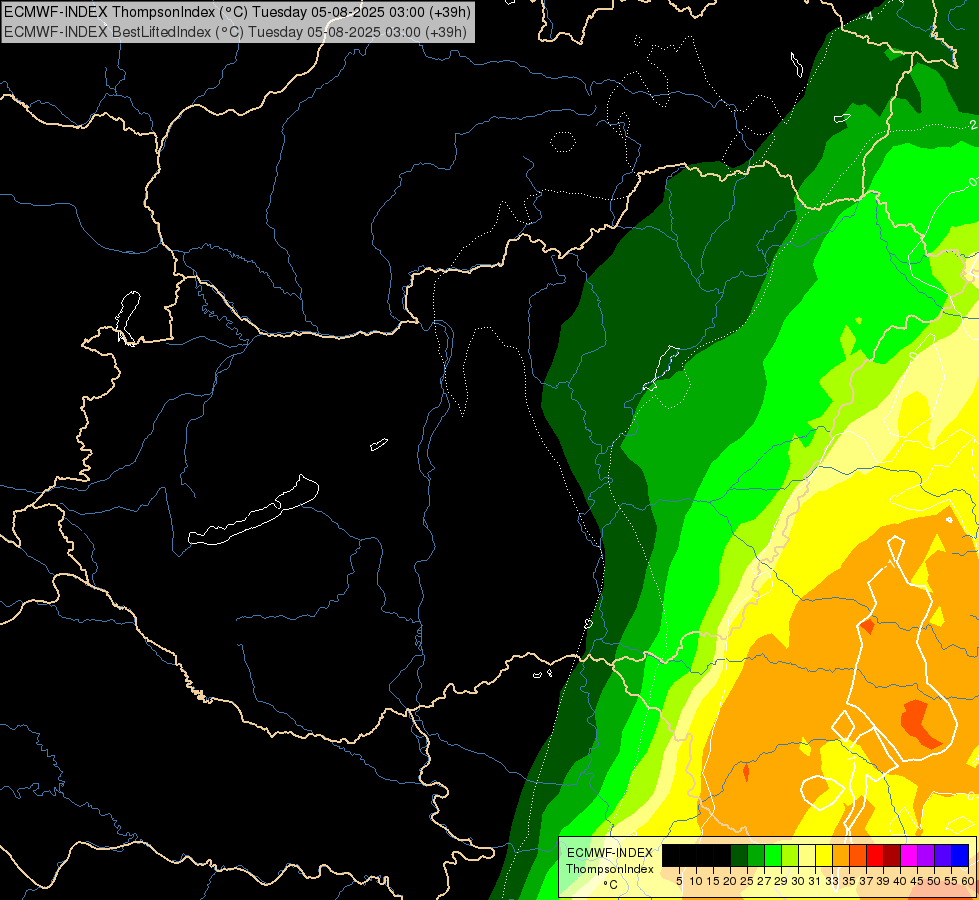This screenshot has height=900, width=979.
Task: Click the purple 45–50 legend swatch
Action: 926,855
